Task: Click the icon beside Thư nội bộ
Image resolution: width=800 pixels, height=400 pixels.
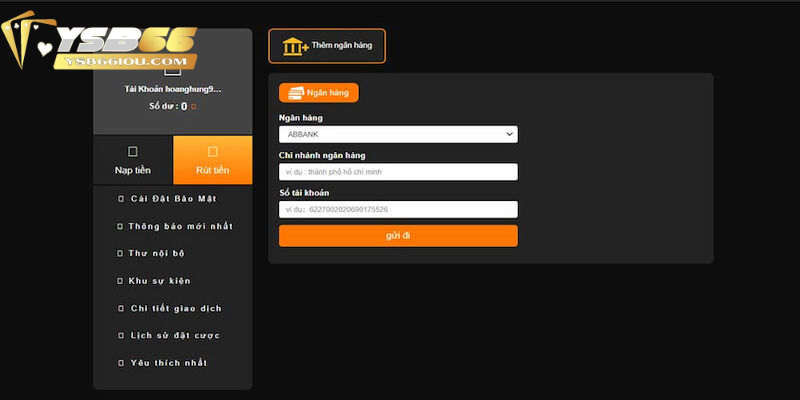Action: click(x=120, y=253)
